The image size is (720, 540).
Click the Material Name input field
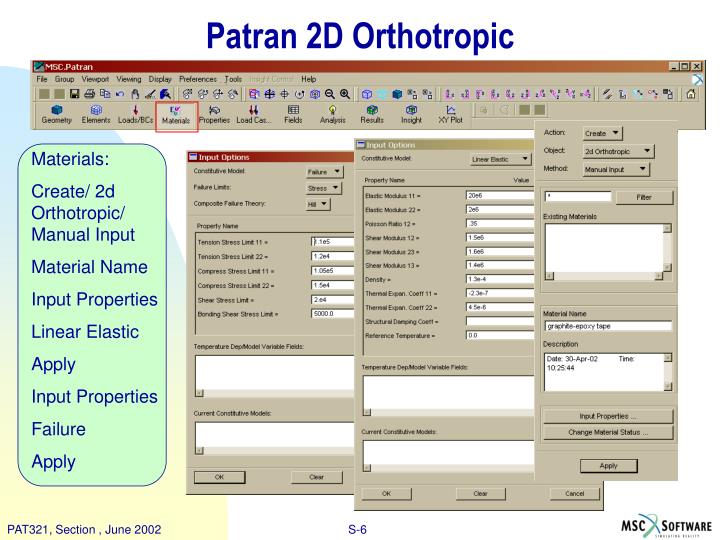coord(608,326)
